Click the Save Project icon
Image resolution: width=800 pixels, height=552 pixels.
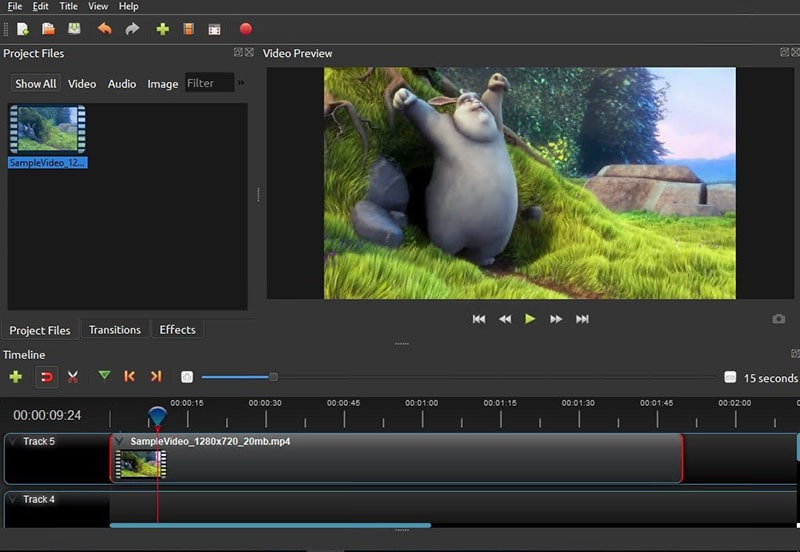tap(73, 29)
